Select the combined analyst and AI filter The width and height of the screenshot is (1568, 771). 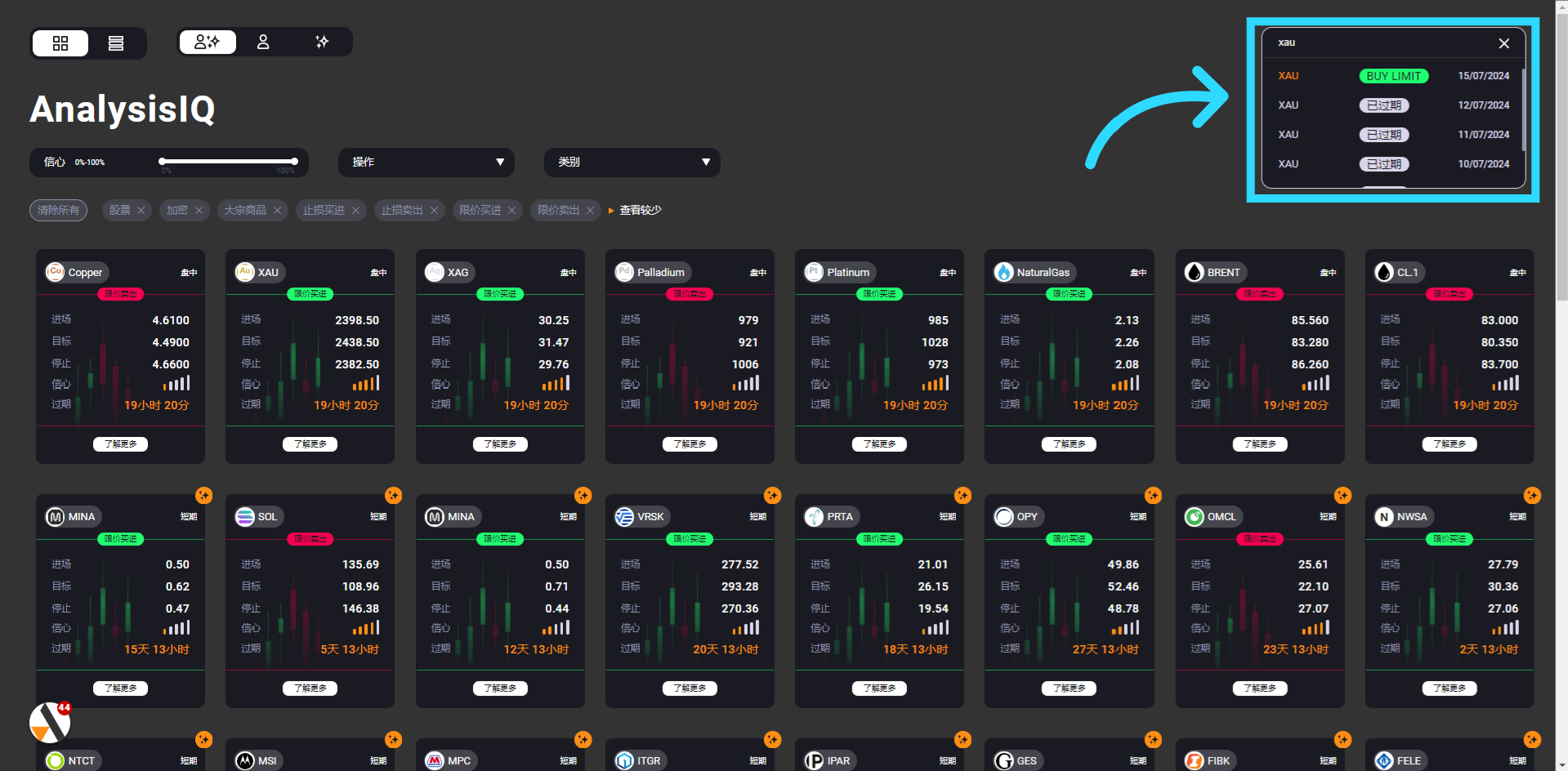tap(208, 42)
